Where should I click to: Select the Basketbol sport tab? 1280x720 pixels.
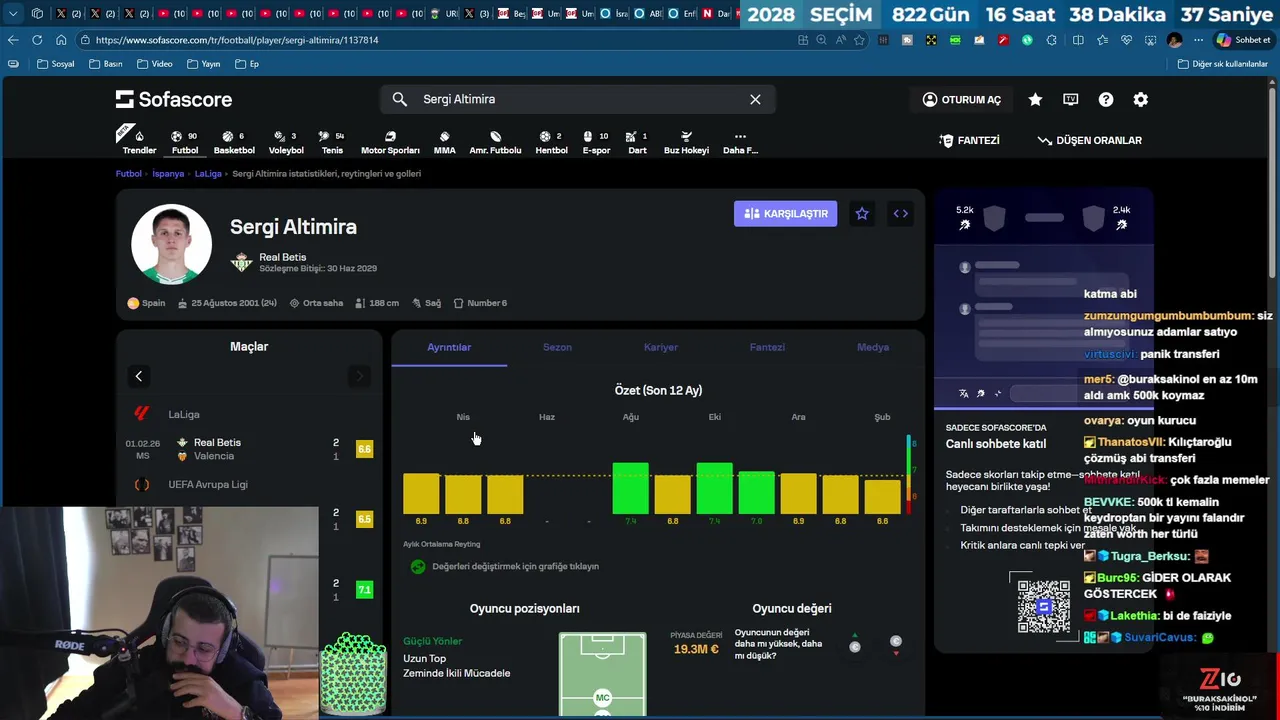pyautogui.click(x=234, y=142)
